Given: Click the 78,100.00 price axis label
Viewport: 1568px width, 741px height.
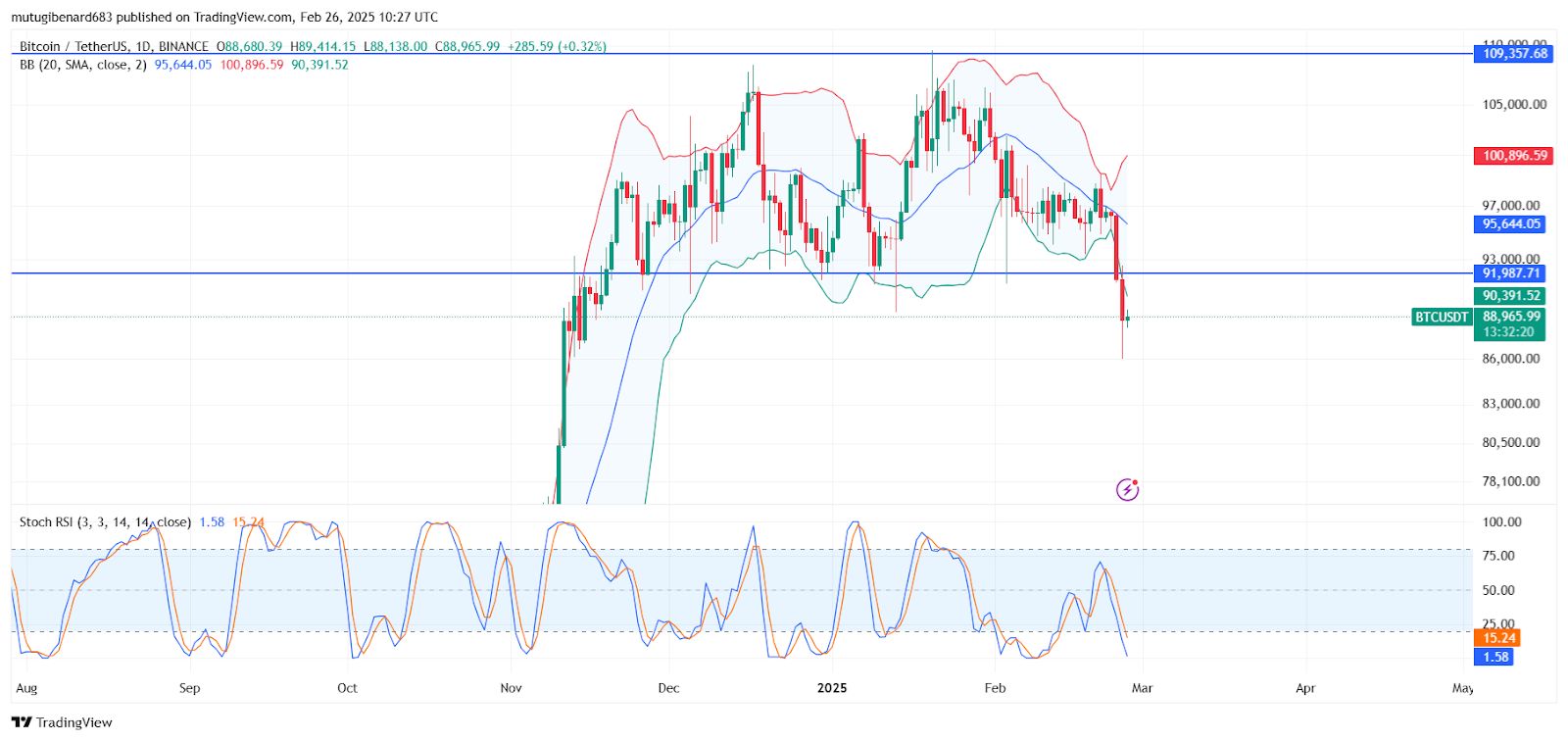Looking at the screenshot, I should coord(1510,481).
